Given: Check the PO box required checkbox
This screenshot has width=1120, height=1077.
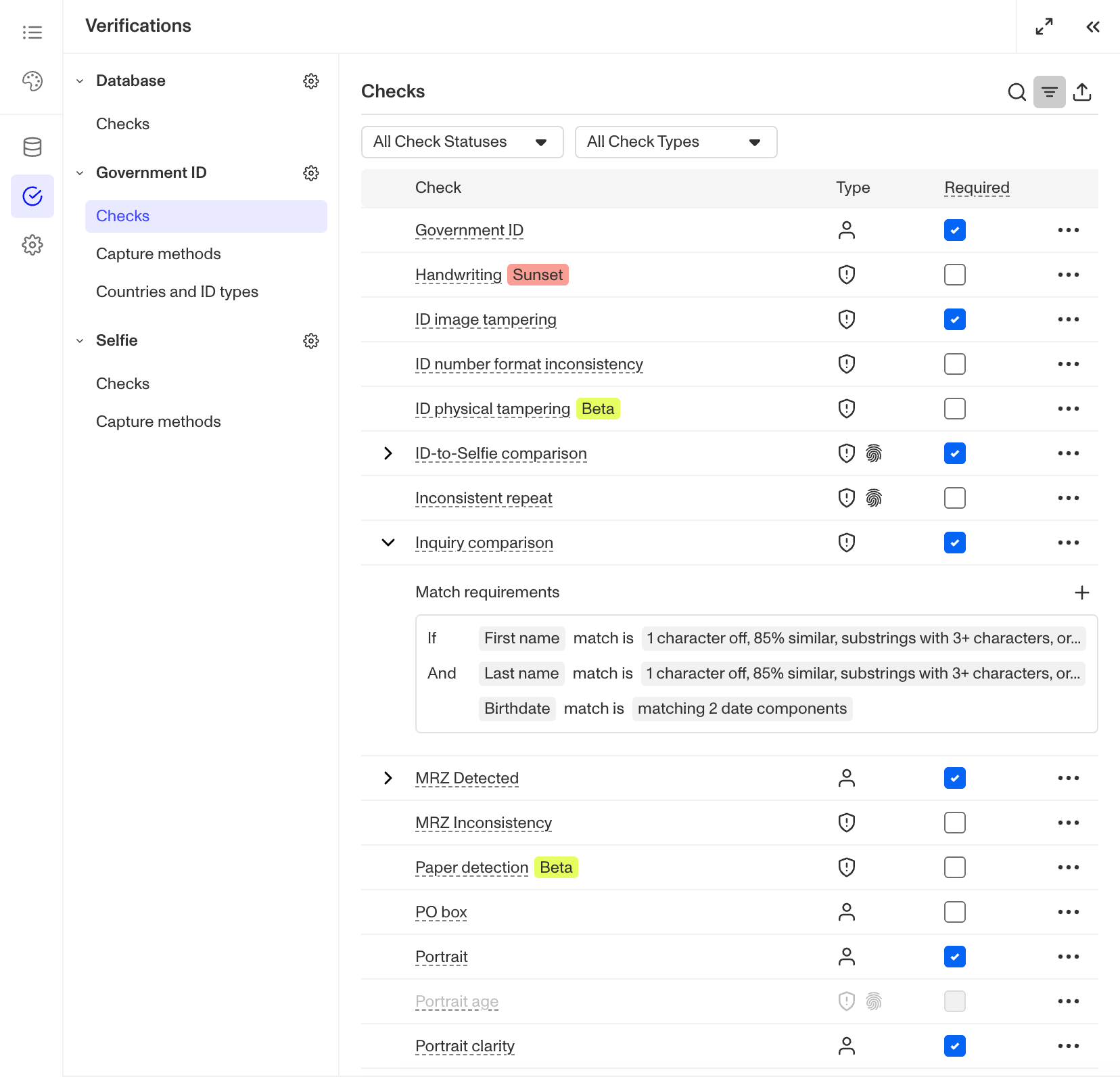Looking at the screenshot, I should pyautogui.click(x=955, y=912).
